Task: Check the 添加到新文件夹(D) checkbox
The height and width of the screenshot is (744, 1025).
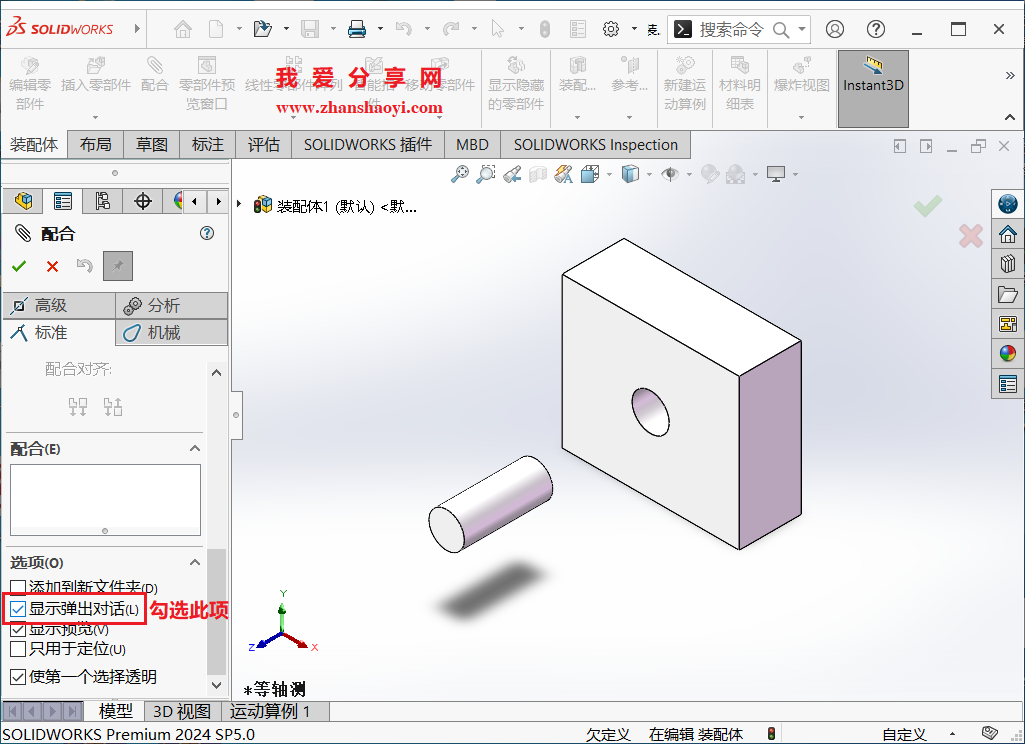Action: (16, 588)
